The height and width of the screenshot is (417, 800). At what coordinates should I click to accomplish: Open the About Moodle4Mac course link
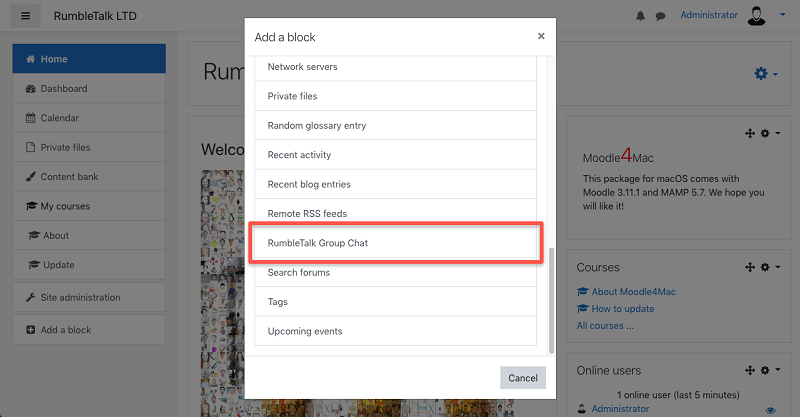click(x=633, y=292)
